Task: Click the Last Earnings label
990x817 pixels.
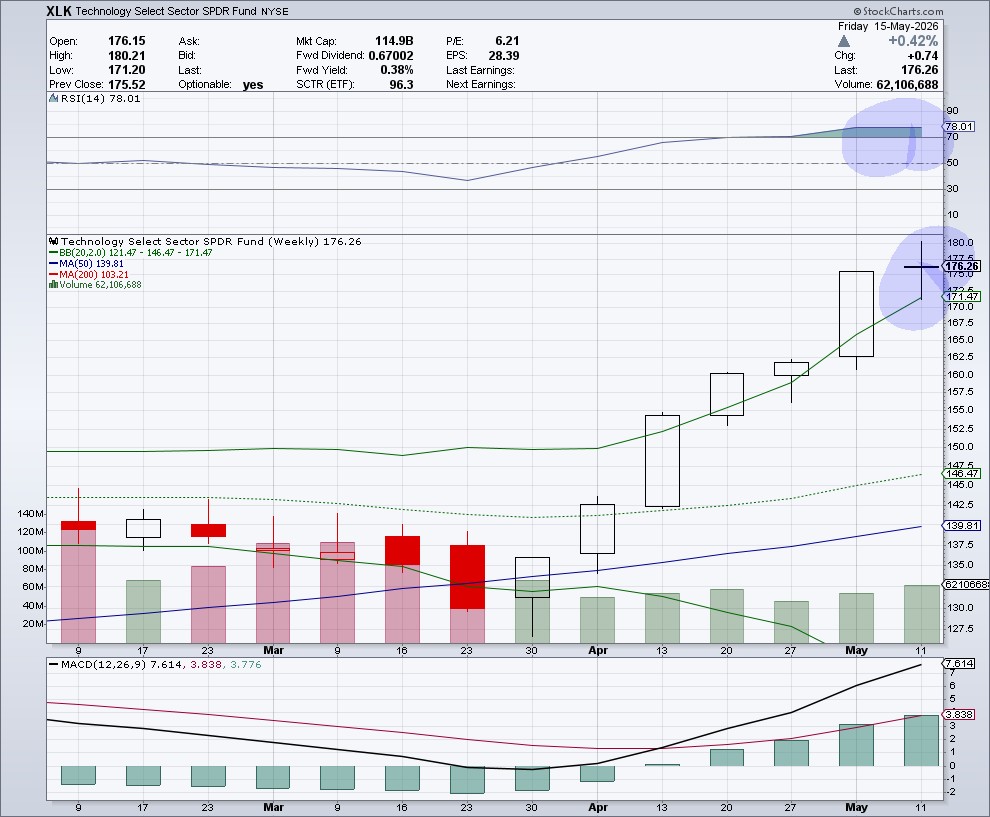Action: coord(480,70)
